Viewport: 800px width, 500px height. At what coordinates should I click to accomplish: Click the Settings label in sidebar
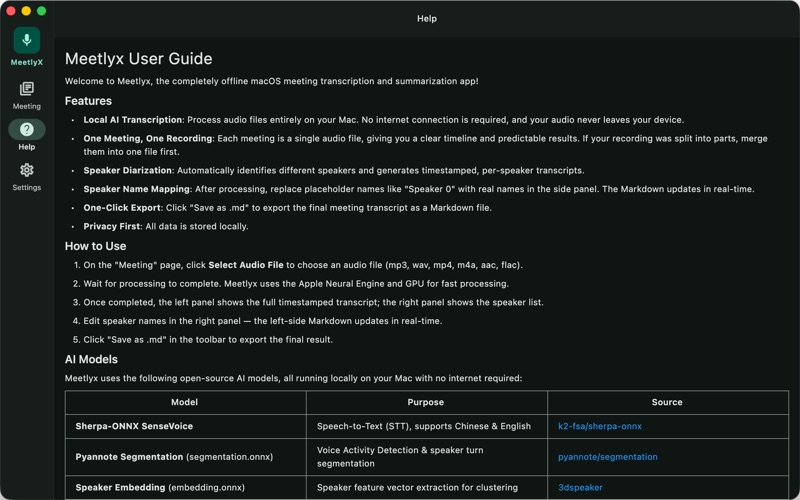click(x=27, y=187)
